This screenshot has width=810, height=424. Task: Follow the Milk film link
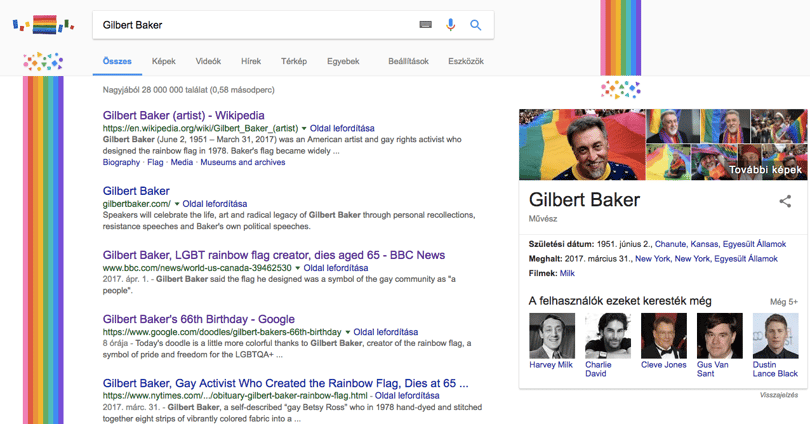tap(567, 273)
